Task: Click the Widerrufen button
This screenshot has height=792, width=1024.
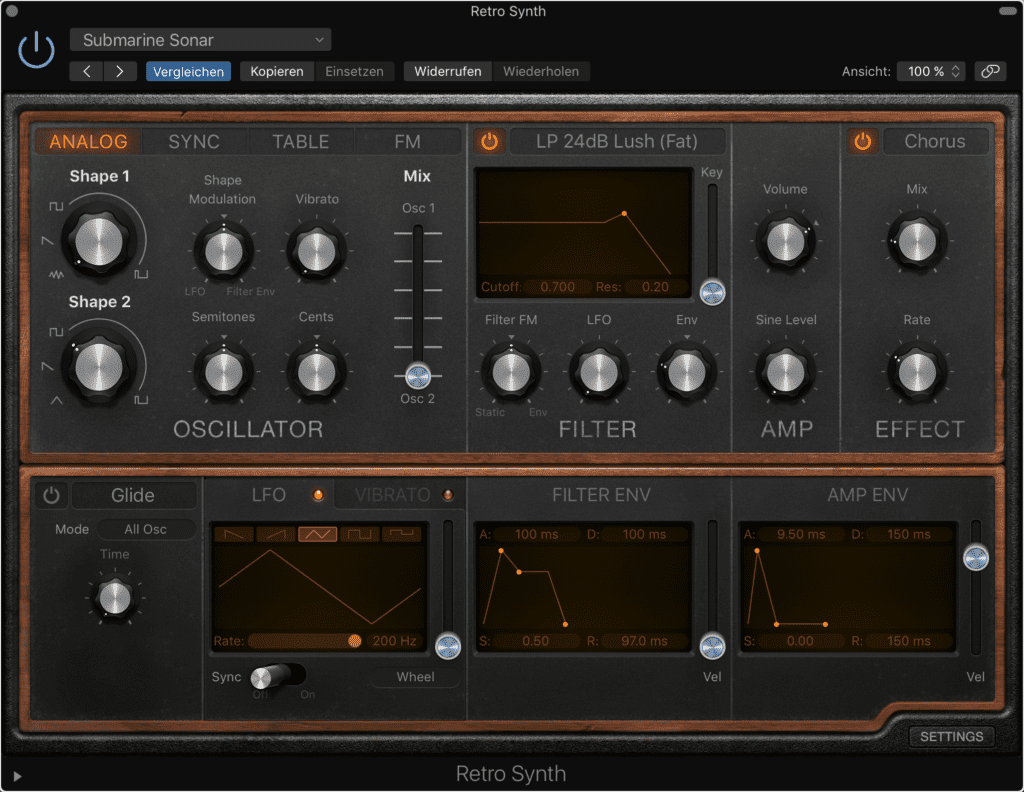Action: coord(447,71)
